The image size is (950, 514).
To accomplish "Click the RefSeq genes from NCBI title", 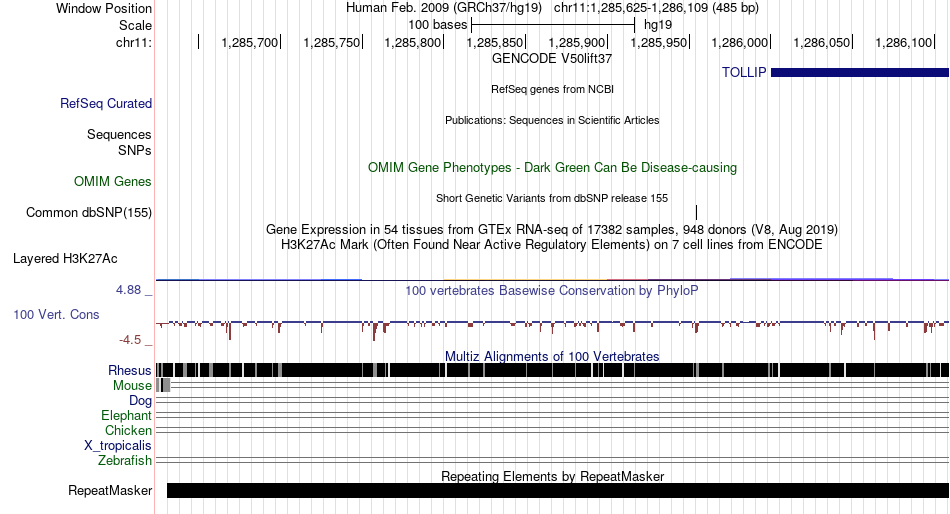I will coord(552,89).
